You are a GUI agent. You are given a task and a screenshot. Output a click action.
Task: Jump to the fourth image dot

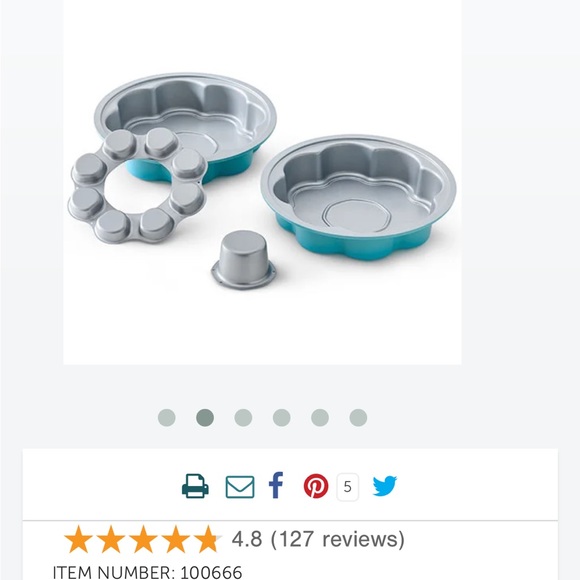coord(281,418)
